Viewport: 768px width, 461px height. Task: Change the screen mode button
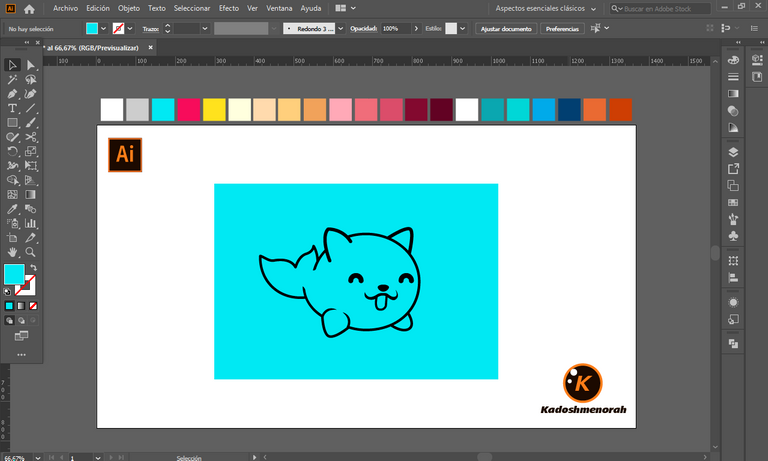21,336
